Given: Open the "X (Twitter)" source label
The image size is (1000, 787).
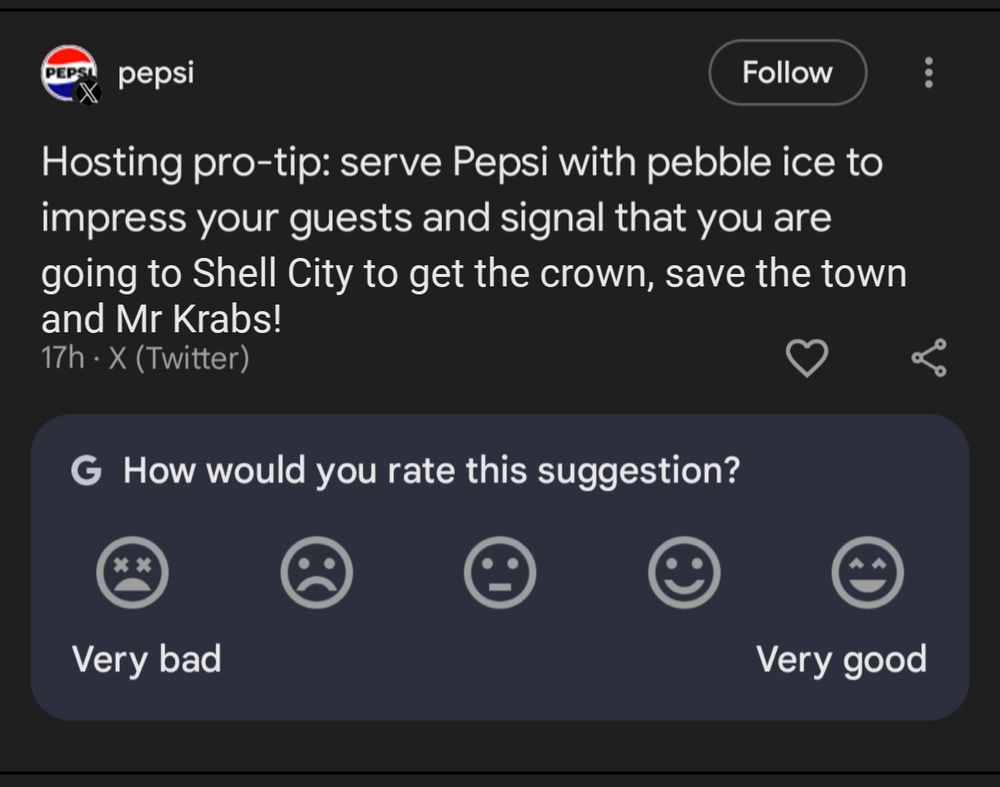Looking at the screenshot, I should click(x=176, y=357).
